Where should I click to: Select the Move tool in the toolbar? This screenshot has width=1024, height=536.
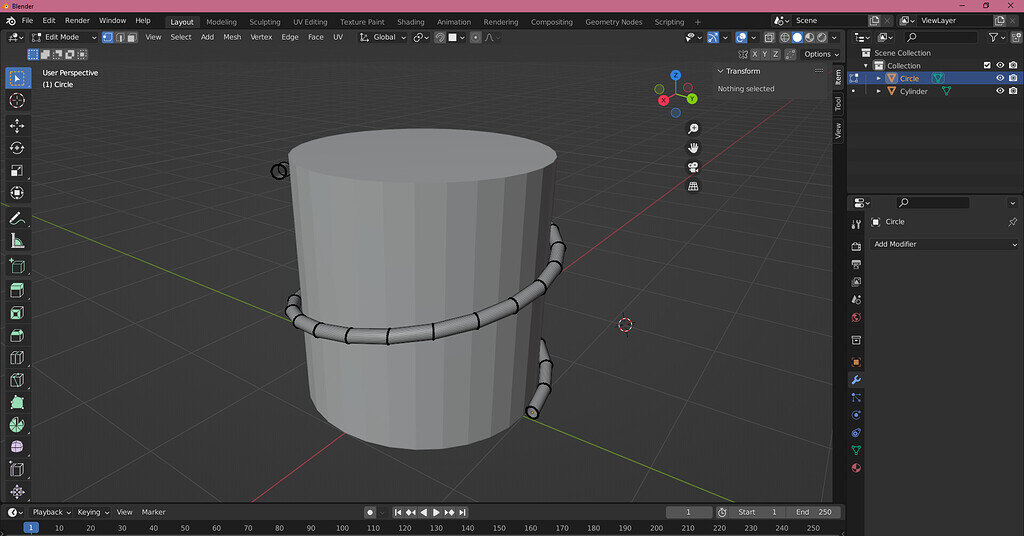coord(17,125)
